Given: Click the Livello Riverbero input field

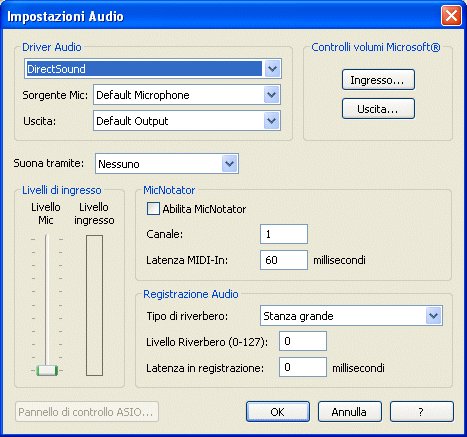Looking at the screenshot, I should coord(303,341).
